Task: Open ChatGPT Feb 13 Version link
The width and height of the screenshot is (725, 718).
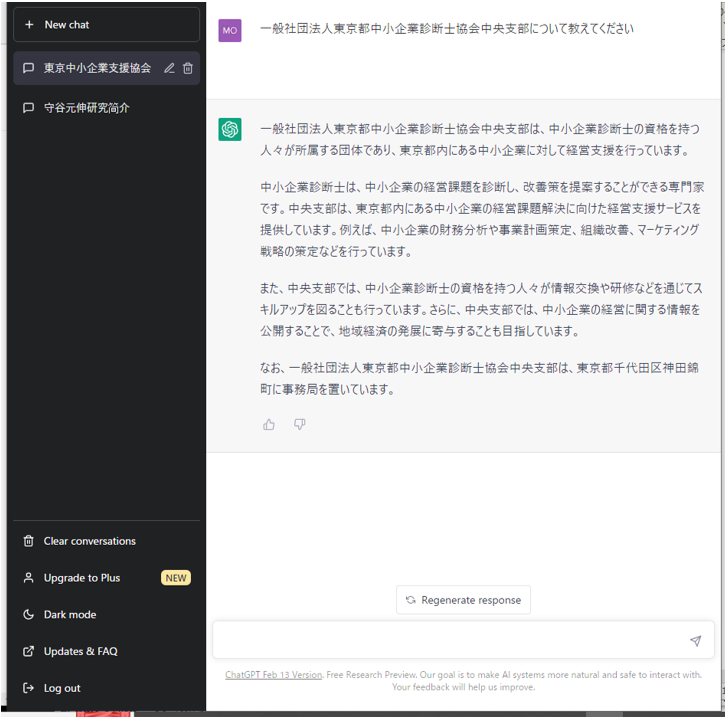Action: pos(273,675)
